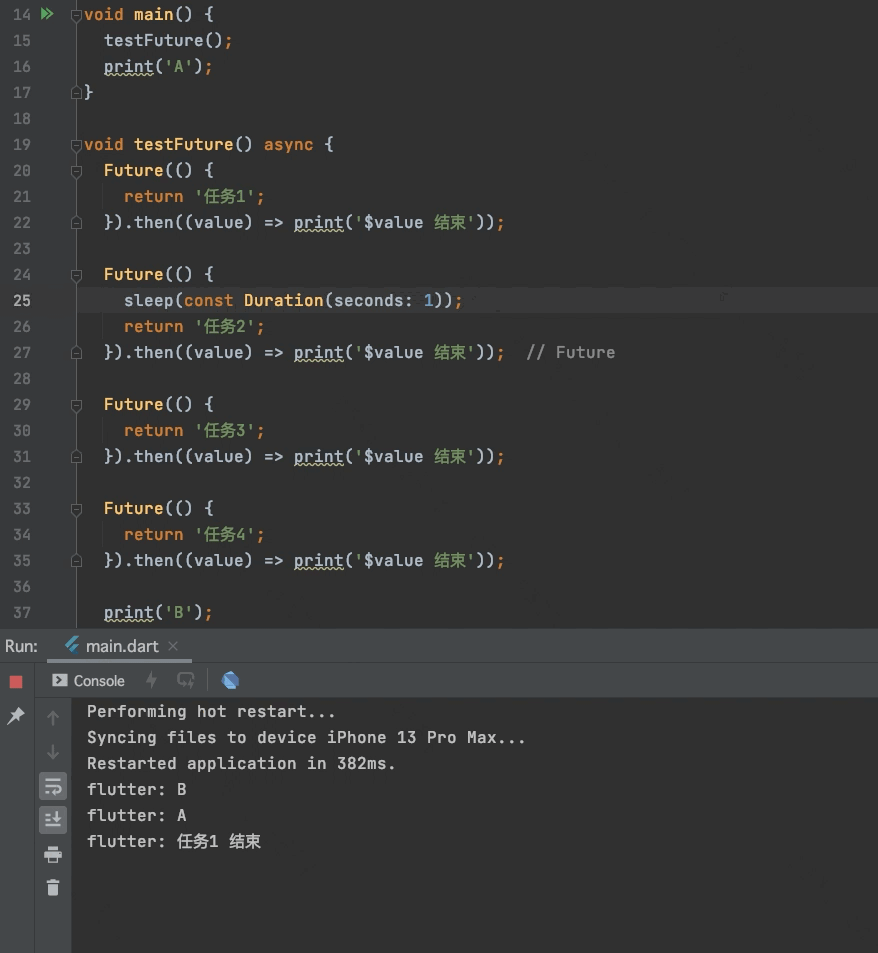Print the console output

[53, 854]
